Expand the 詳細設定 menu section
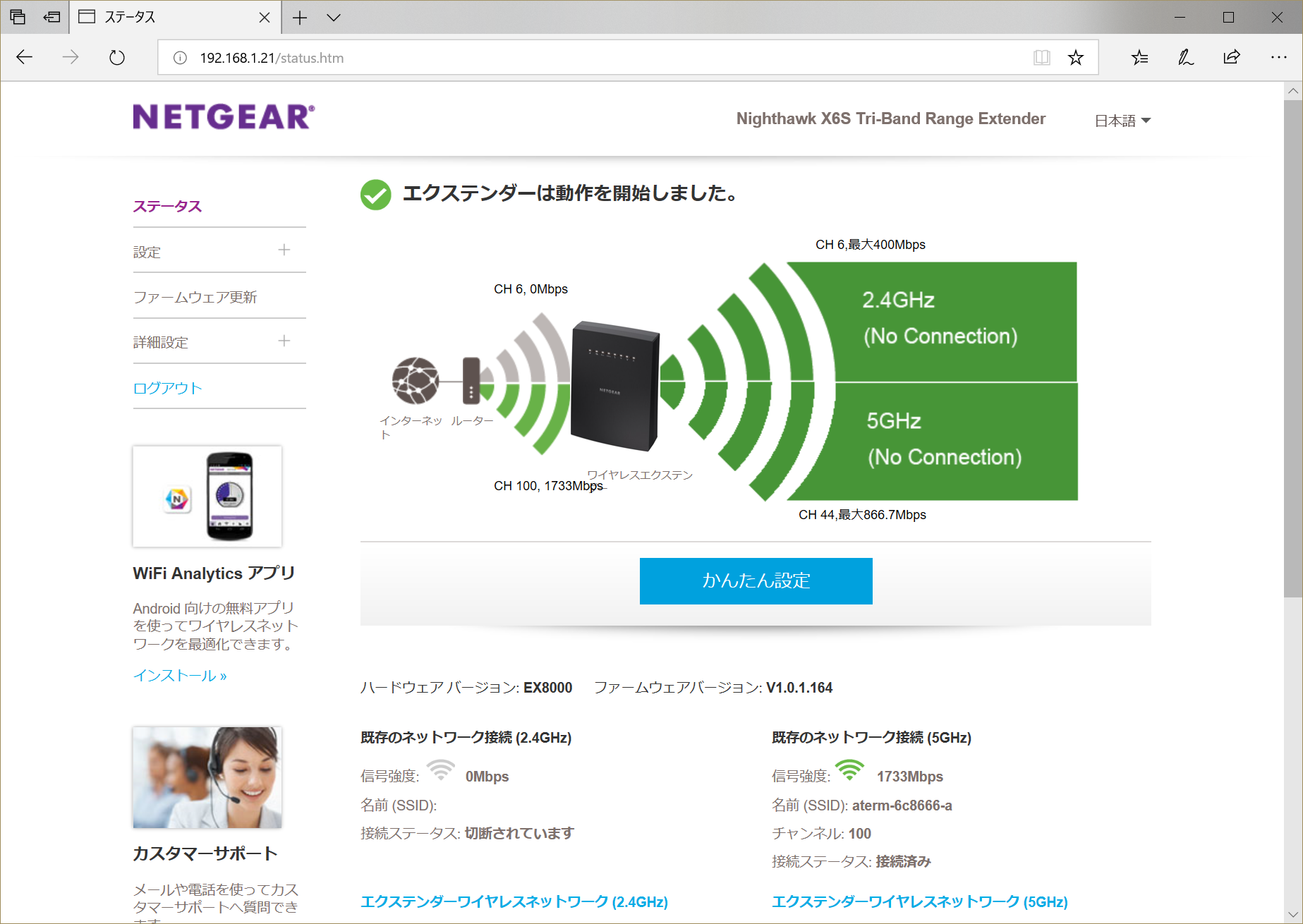 click(x=284, y=341)
